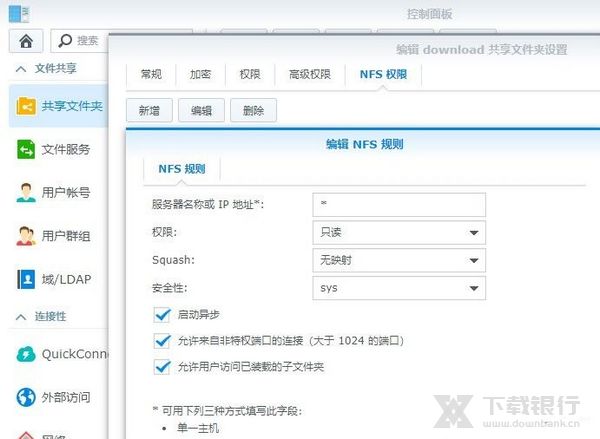Open the 用户群组 user group icon
Viewport: 600px width, 439px height.
point(26,236)
